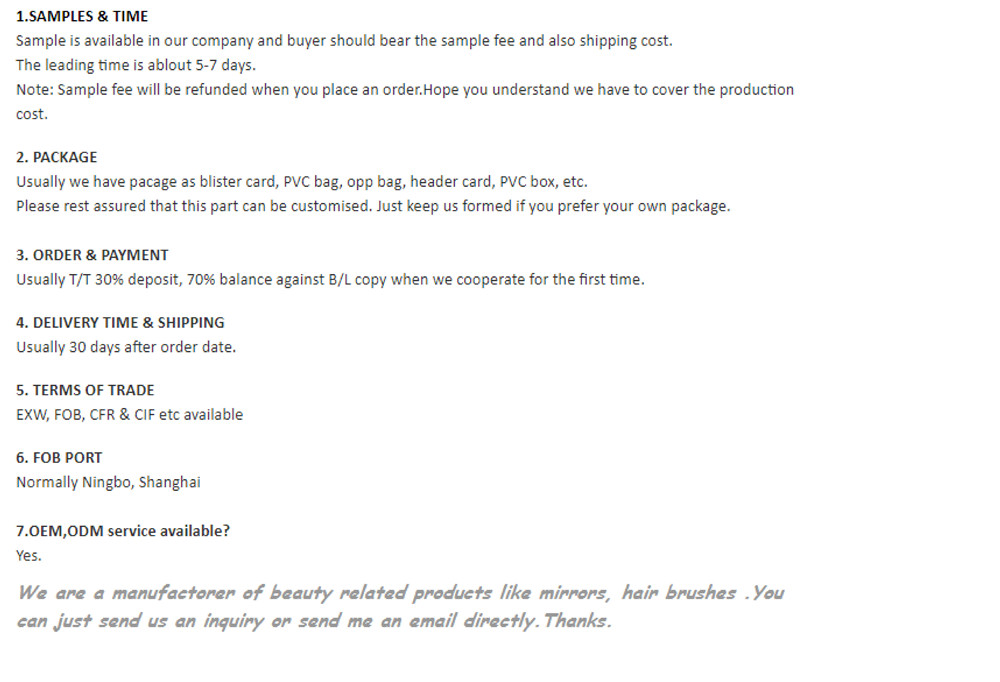Screen dimensions: 1000x682
Task: Click the 'Normally Ningbo, Shanghai' text
Action: [x=108, y=483]
